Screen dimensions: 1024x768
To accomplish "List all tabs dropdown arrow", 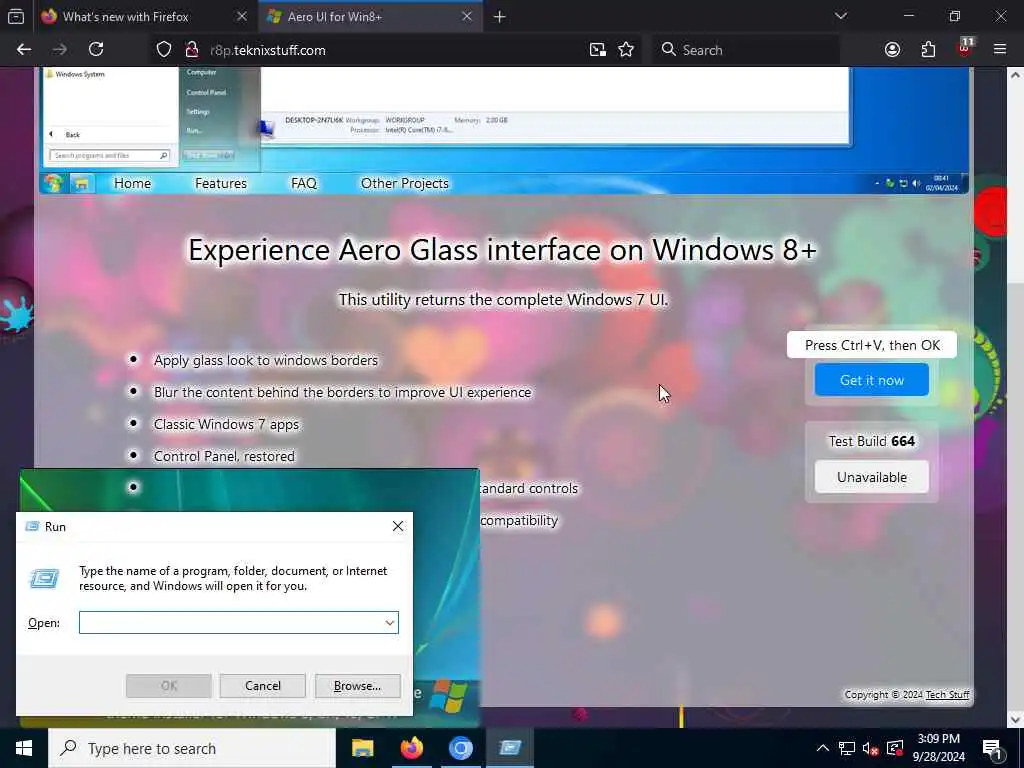I will point(840,16).
